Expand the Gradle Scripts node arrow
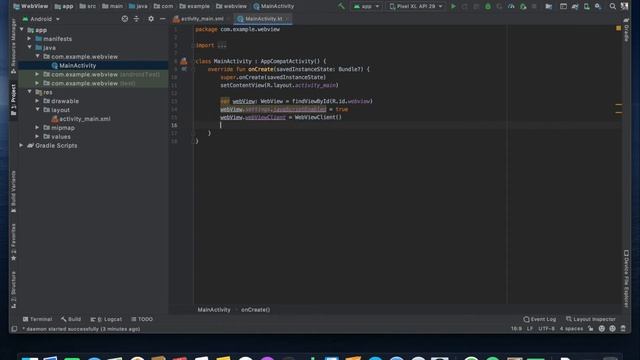The width and height of the screenshot is (640, 360). tap(22, 145)
